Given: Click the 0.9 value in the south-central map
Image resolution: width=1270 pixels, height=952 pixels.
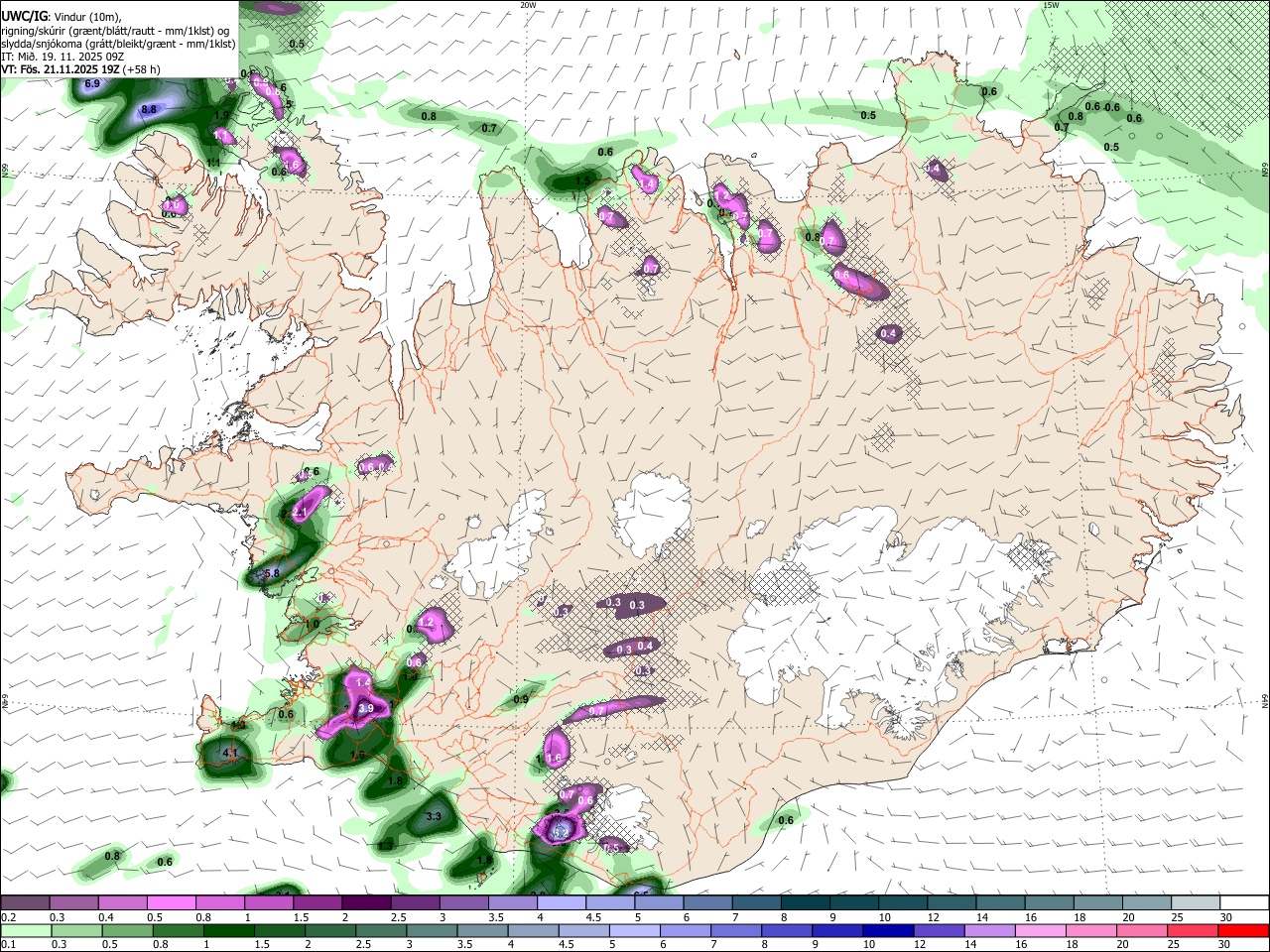Looking at the screenshot, I should pos(521,699).
